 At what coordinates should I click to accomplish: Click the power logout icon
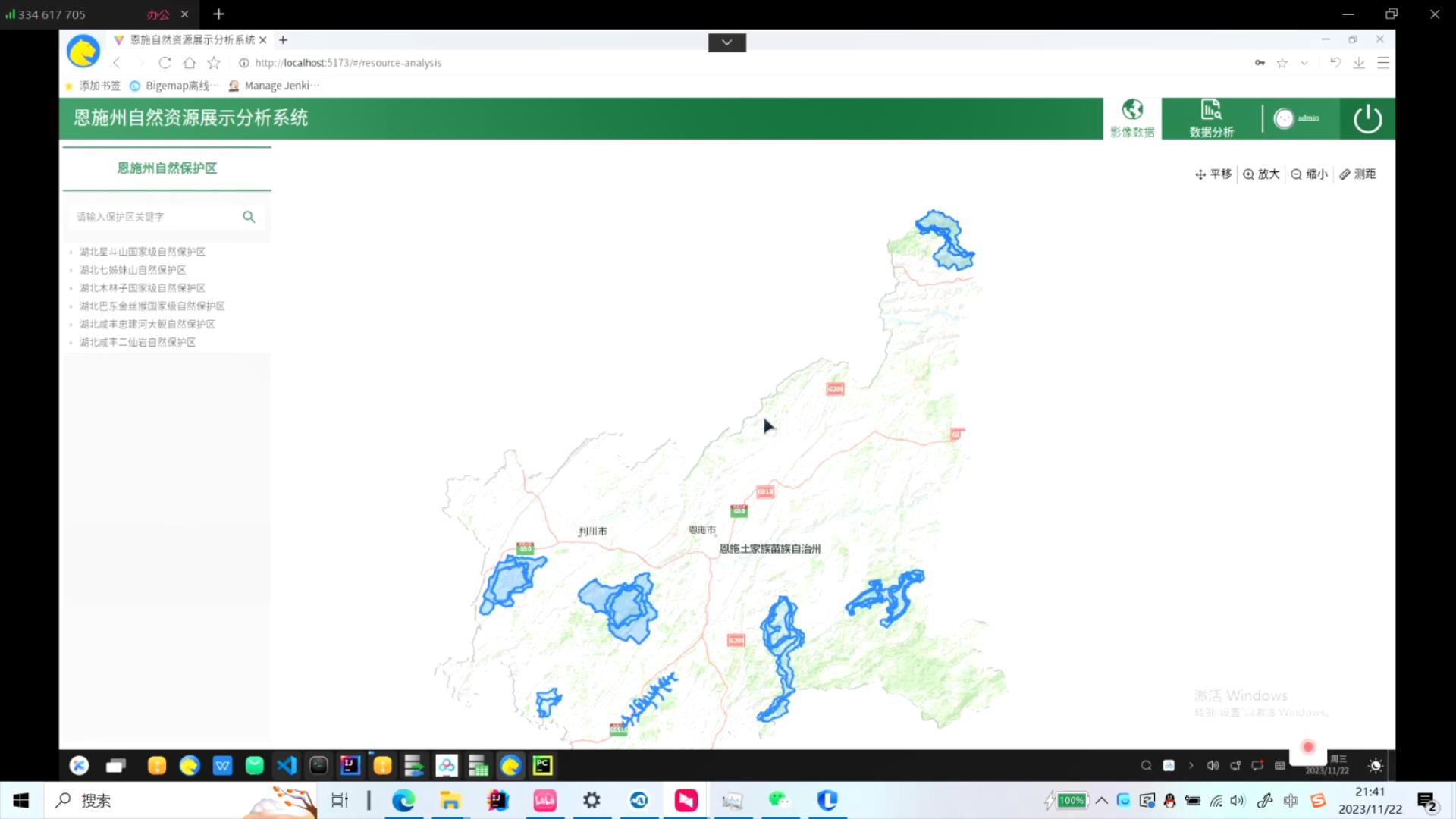tap(1367, 119)
